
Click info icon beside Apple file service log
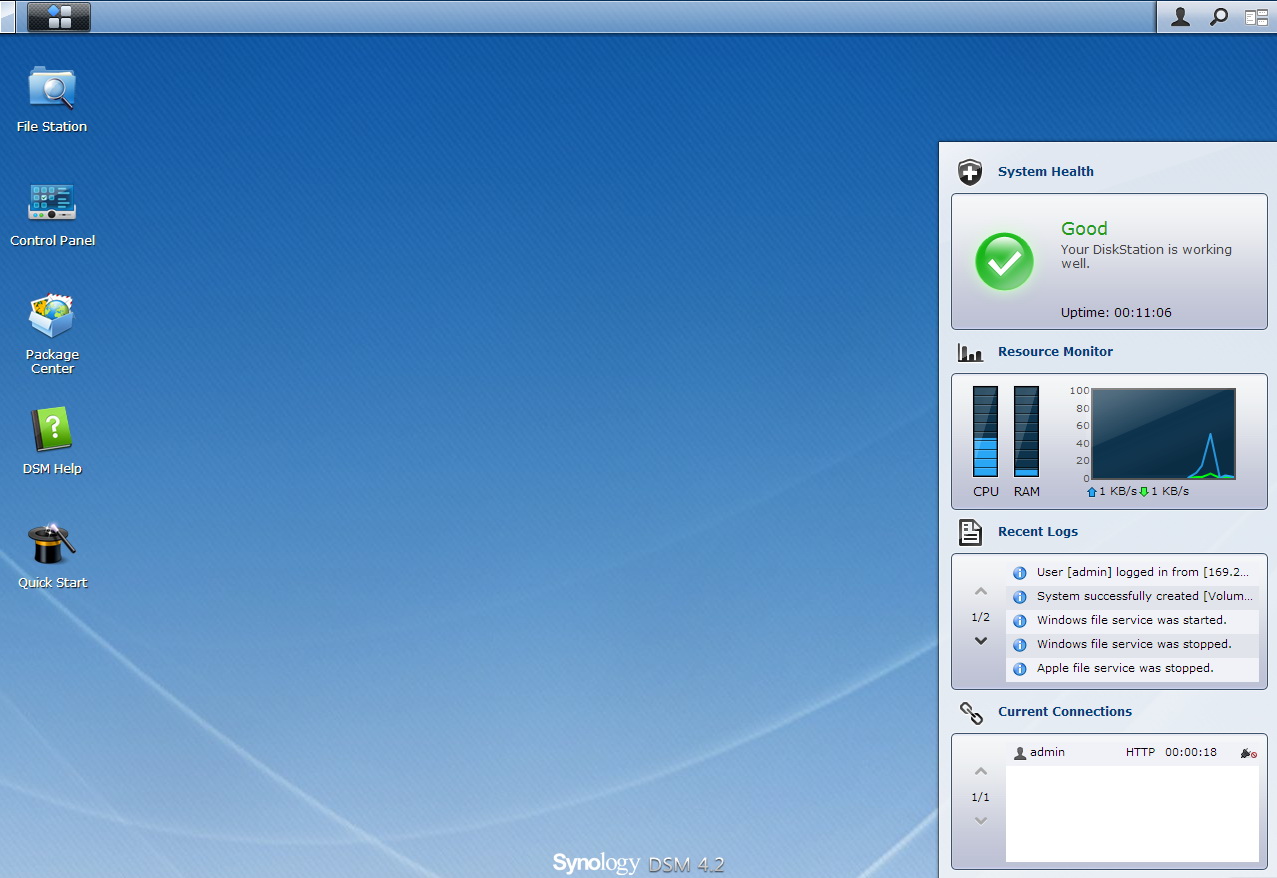click(1020, 669)
